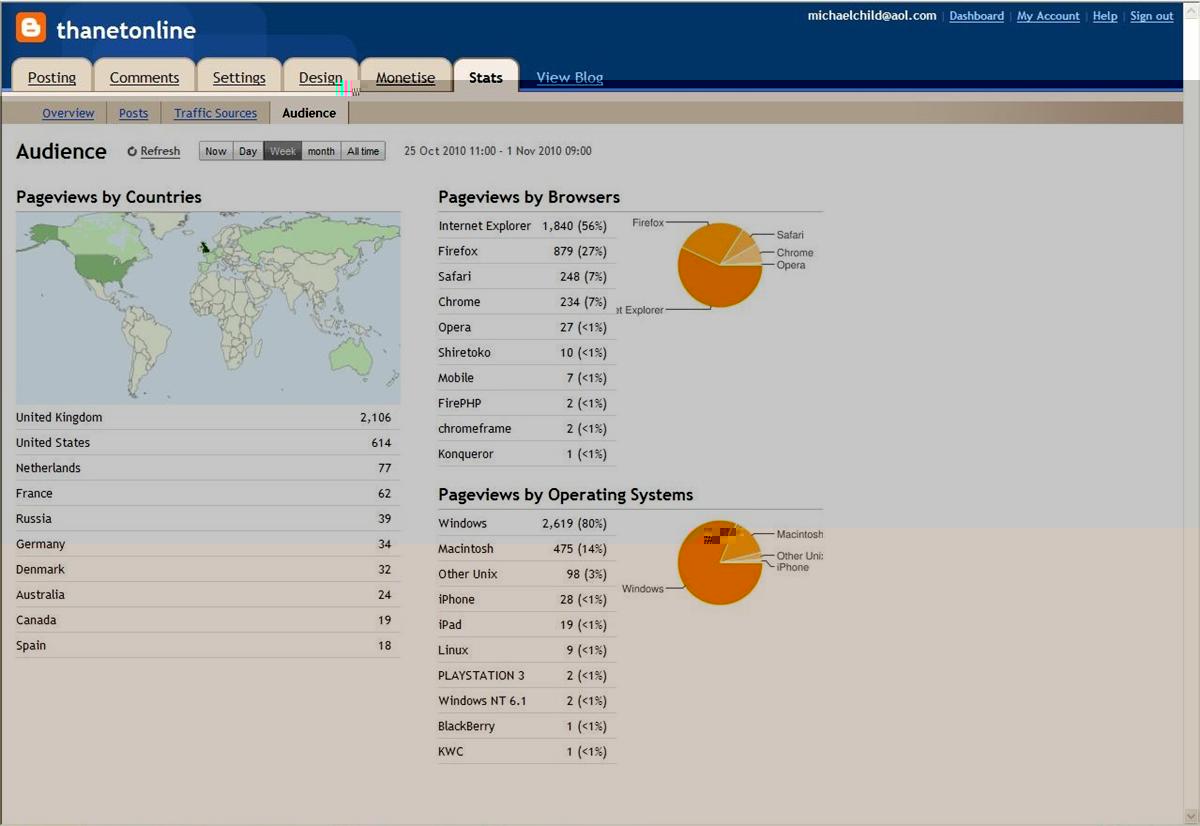This screenshot has width=1200, height=826.
Task: Go to the Posts stats subtab
Action: (x=133, y=113)
